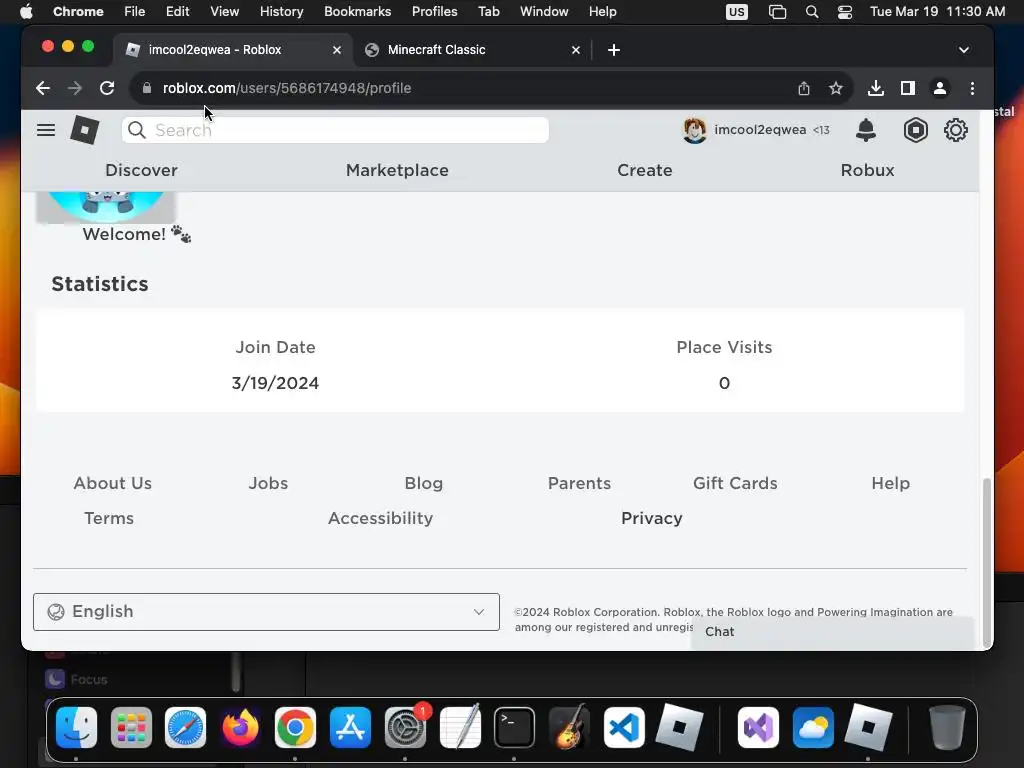Click the Chrome back arrow
The height and width of the screenshot is (768, 1024).
(43, 88)
